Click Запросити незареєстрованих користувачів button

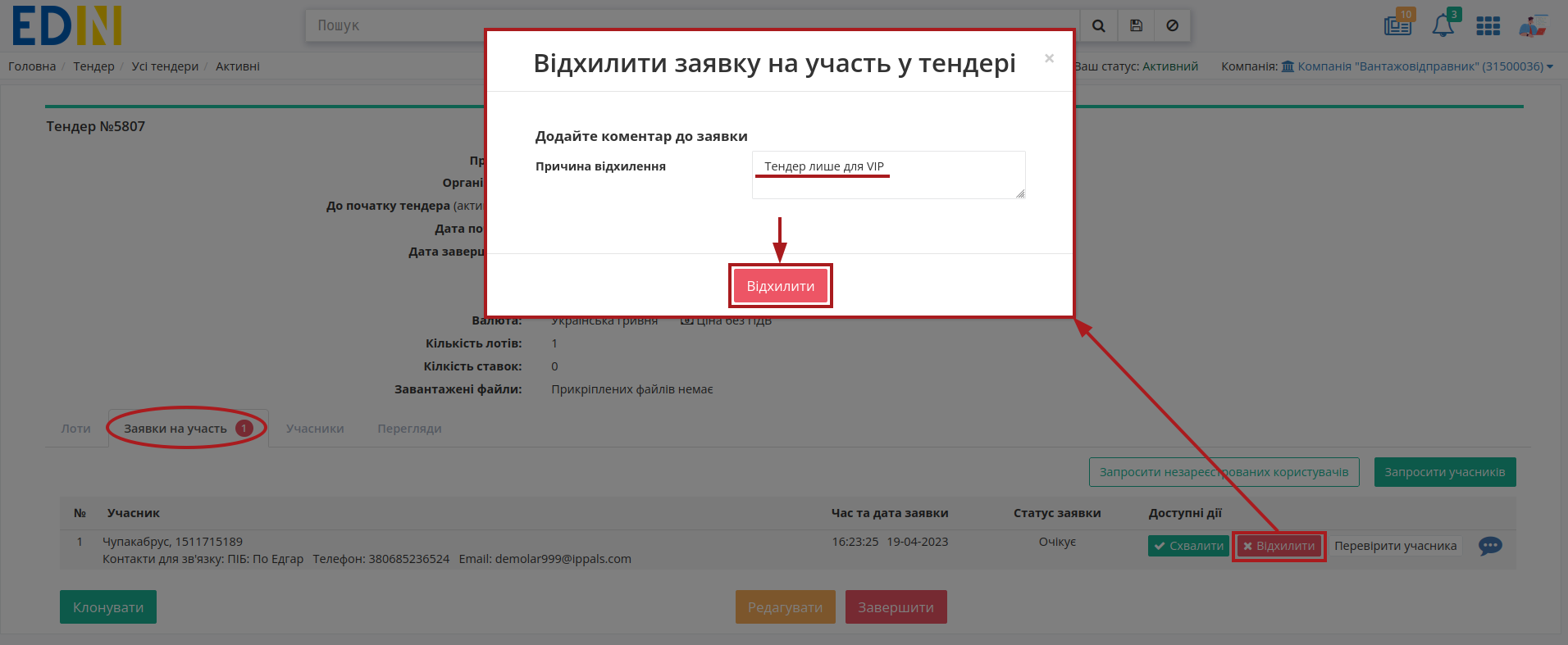click(x=1224, y=472)
